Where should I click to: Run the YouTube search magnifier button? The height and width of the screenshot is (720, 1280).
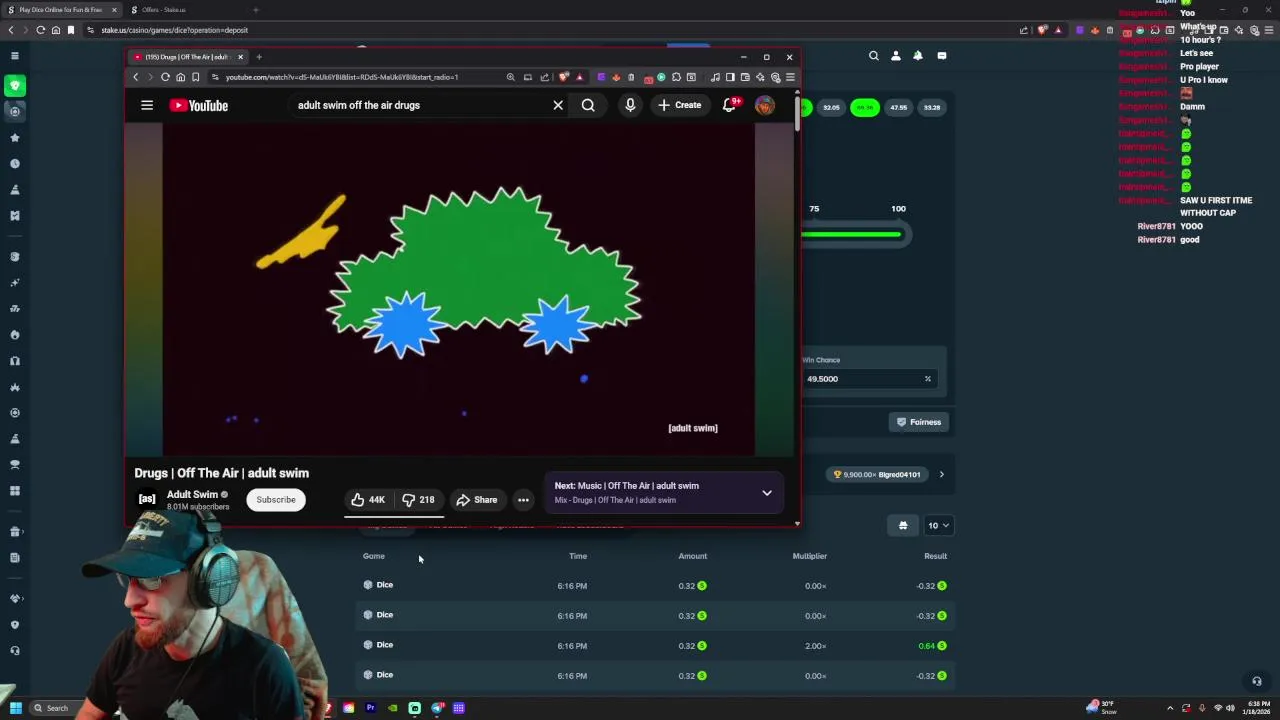tap(588, 105)
